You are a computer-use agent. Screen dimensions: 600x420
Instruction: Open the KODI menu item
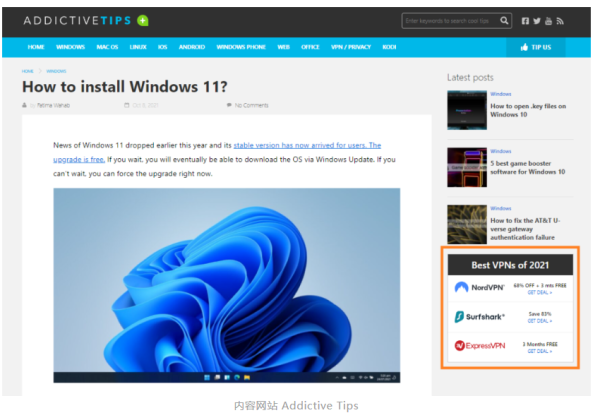(389, 47)
